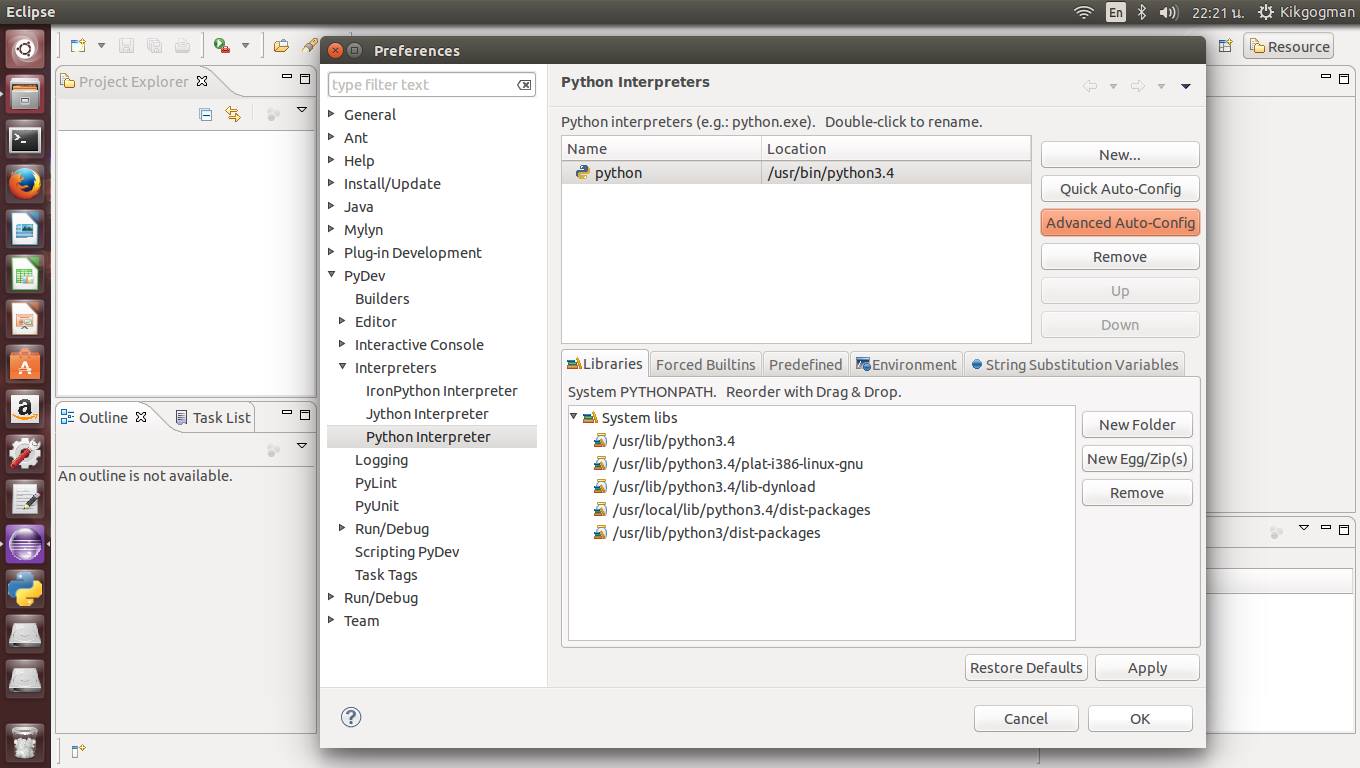1360x768 pixels.
Task: Open the Trash in the dock
Action: tap(25, 743)
